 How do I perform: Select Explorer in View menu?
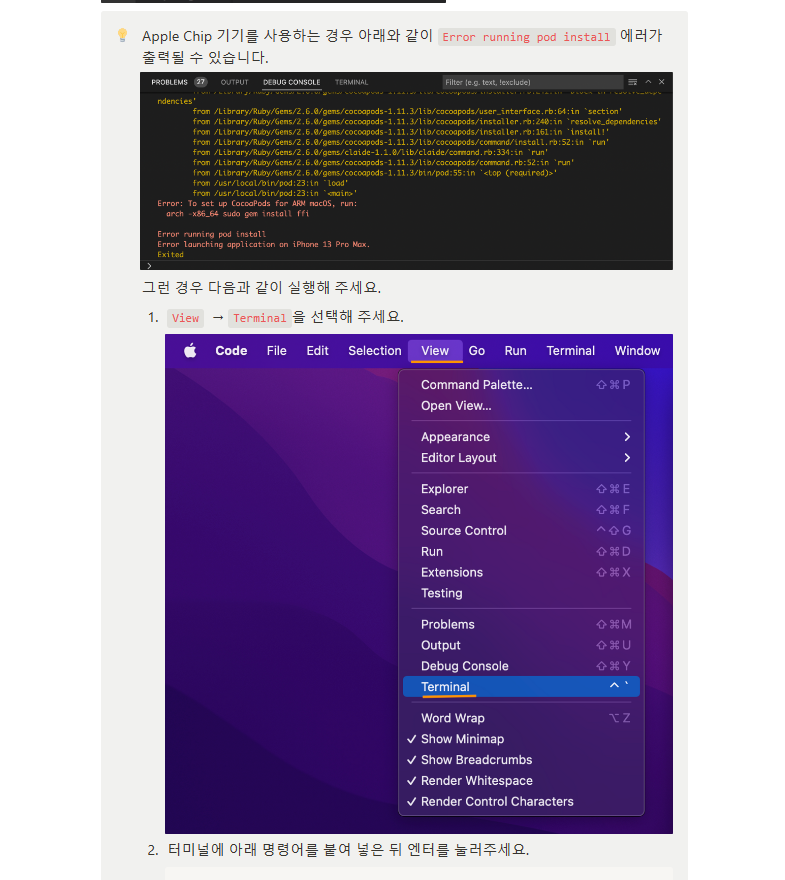pos(521,489)
